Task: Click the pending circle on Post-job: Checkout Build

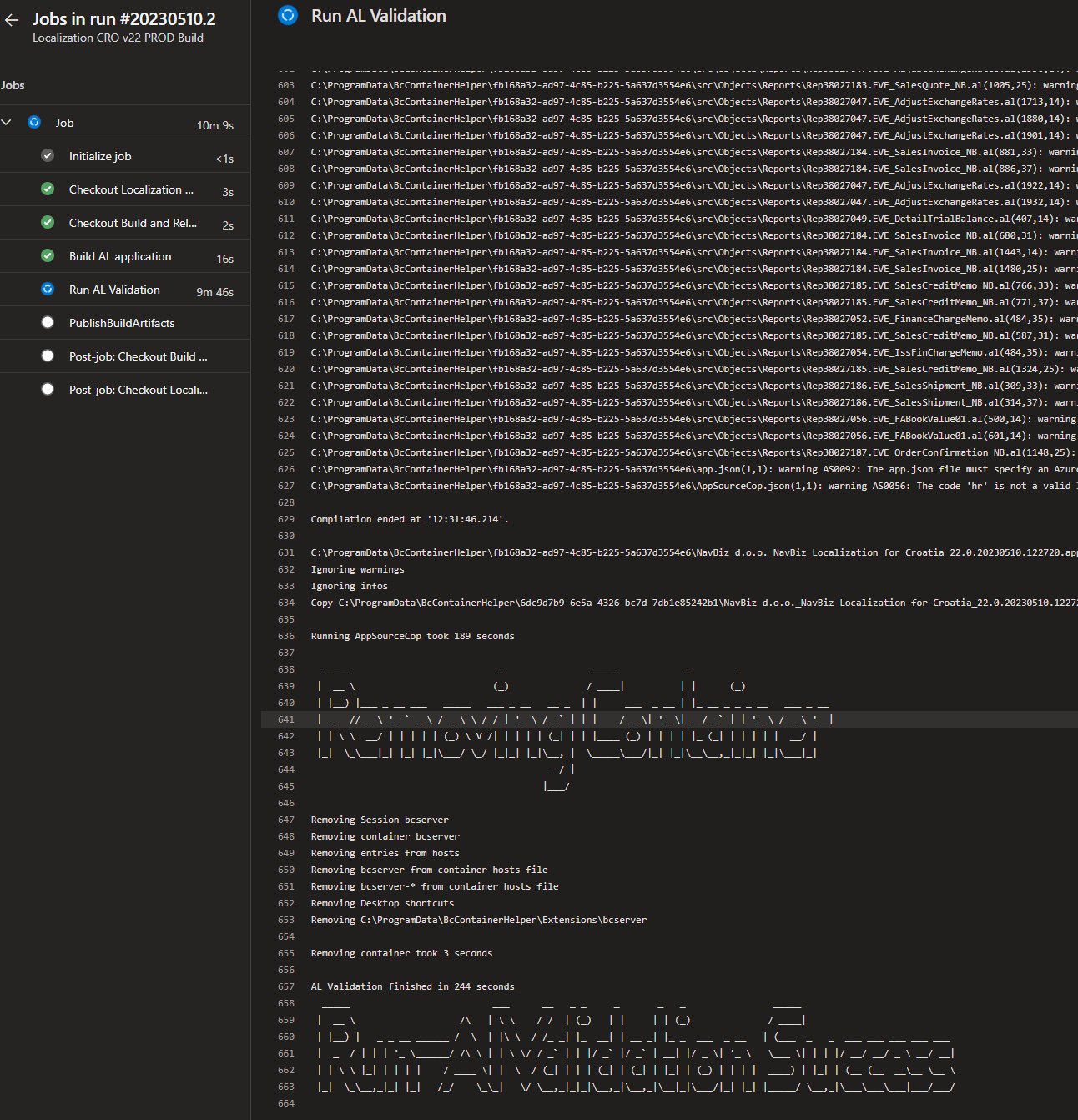Action: 48,356
